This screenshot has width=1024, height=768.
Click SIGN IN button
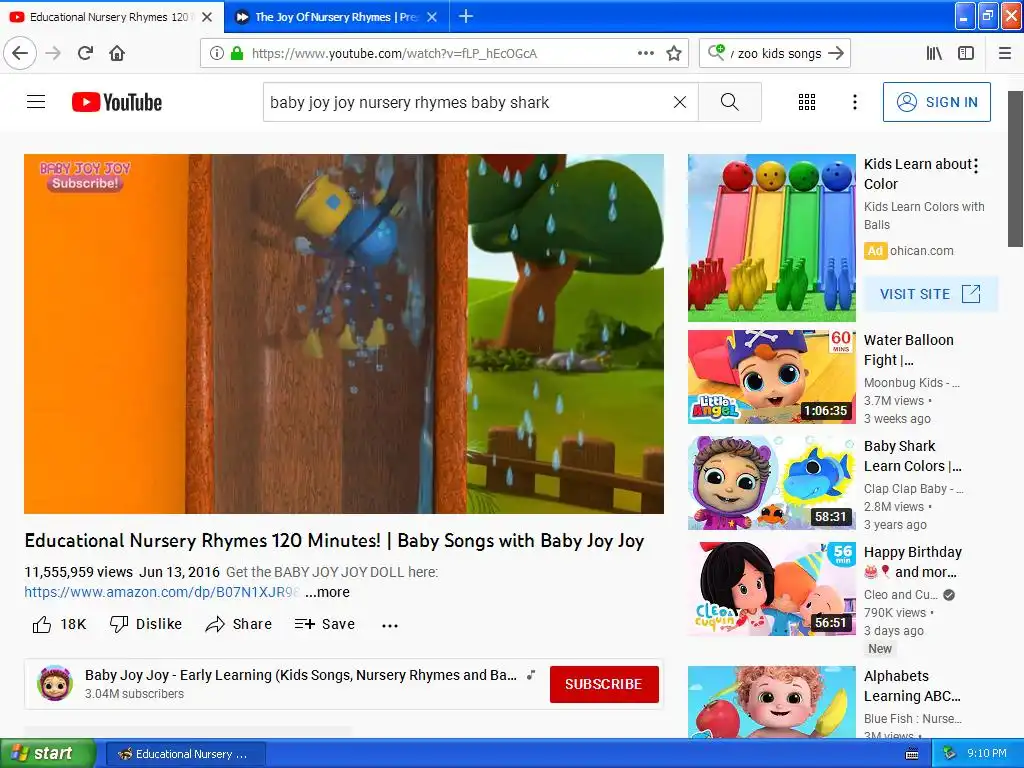(x=936, y=102)
